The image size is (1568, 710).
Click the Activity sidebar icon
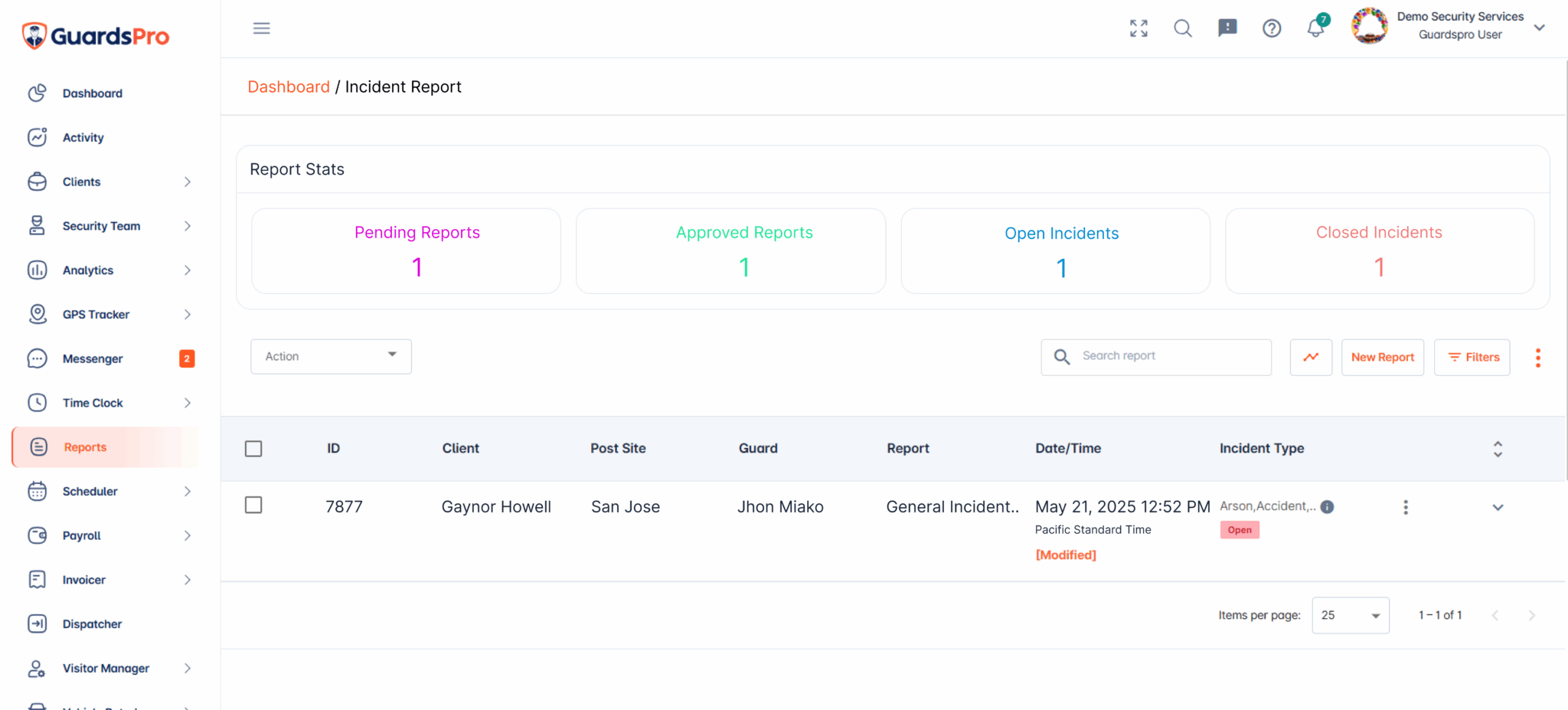[x=38, y=137]
